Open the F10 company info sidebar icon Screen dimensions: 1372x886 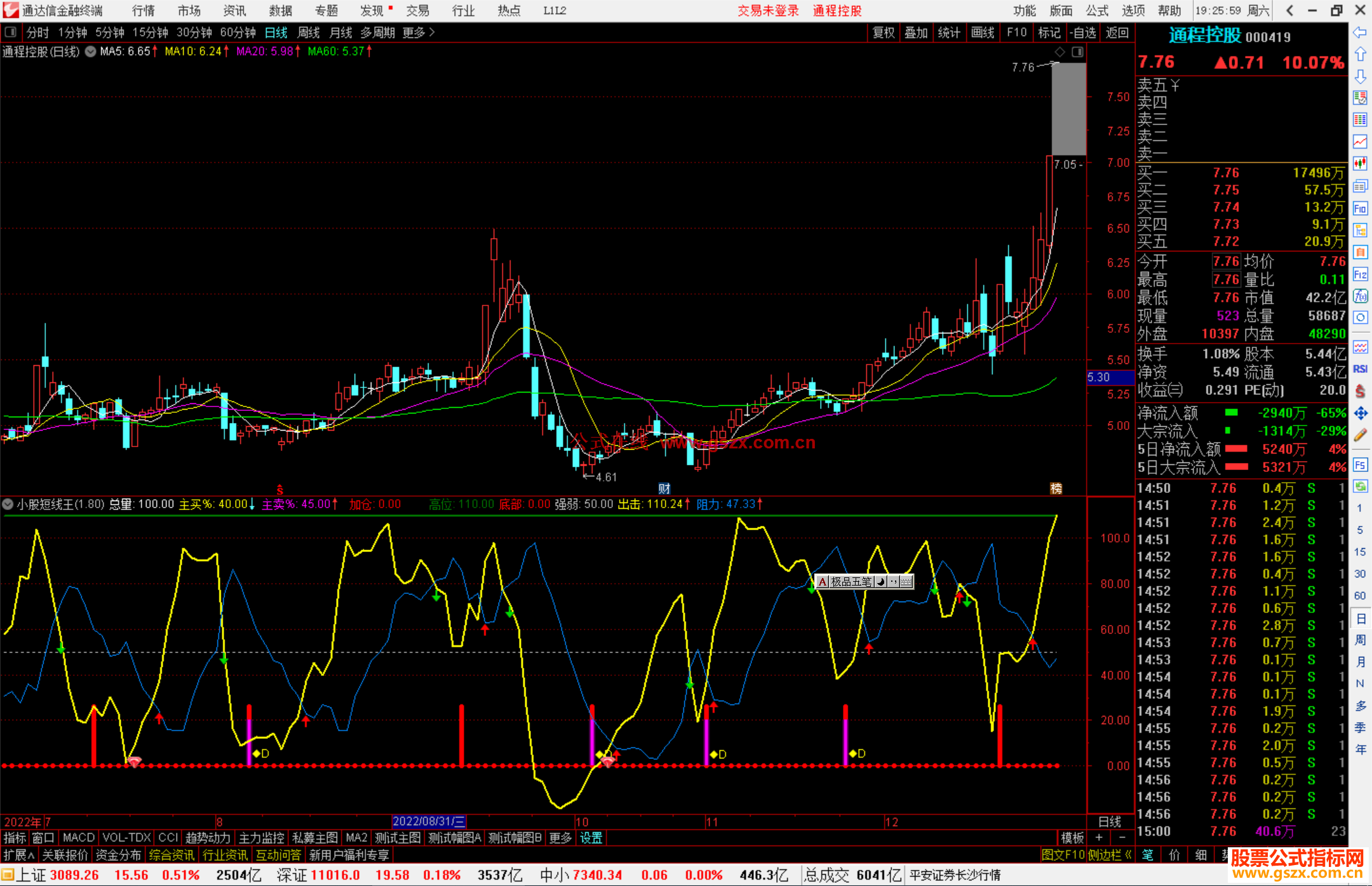click(1360, 208)
